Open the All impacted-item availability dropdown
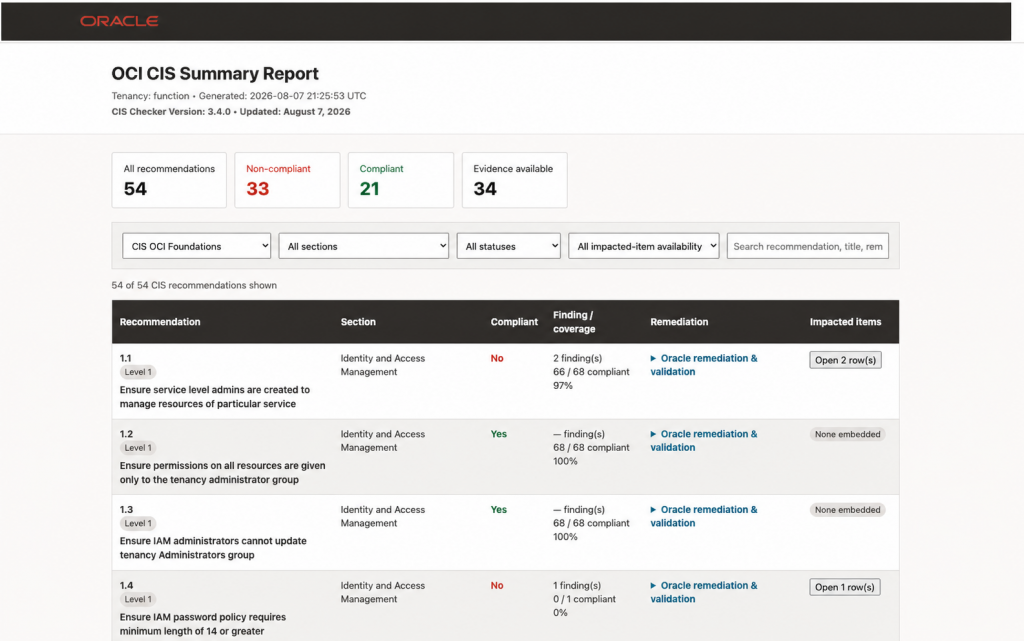This screenshot has width=1024, height=641. pos(644,246)
